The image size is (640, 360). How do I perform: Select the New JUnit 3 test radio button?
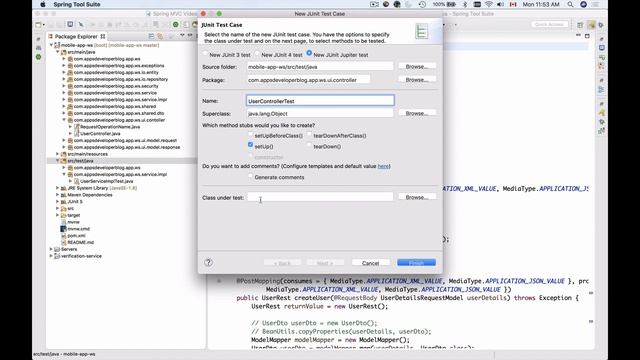[x=206, y=54]
